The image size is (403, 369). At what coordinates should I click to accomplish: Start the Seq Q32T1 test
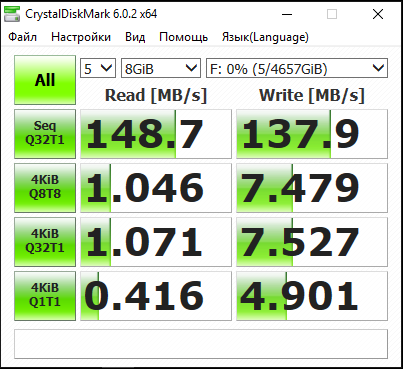tap(45, 134)
